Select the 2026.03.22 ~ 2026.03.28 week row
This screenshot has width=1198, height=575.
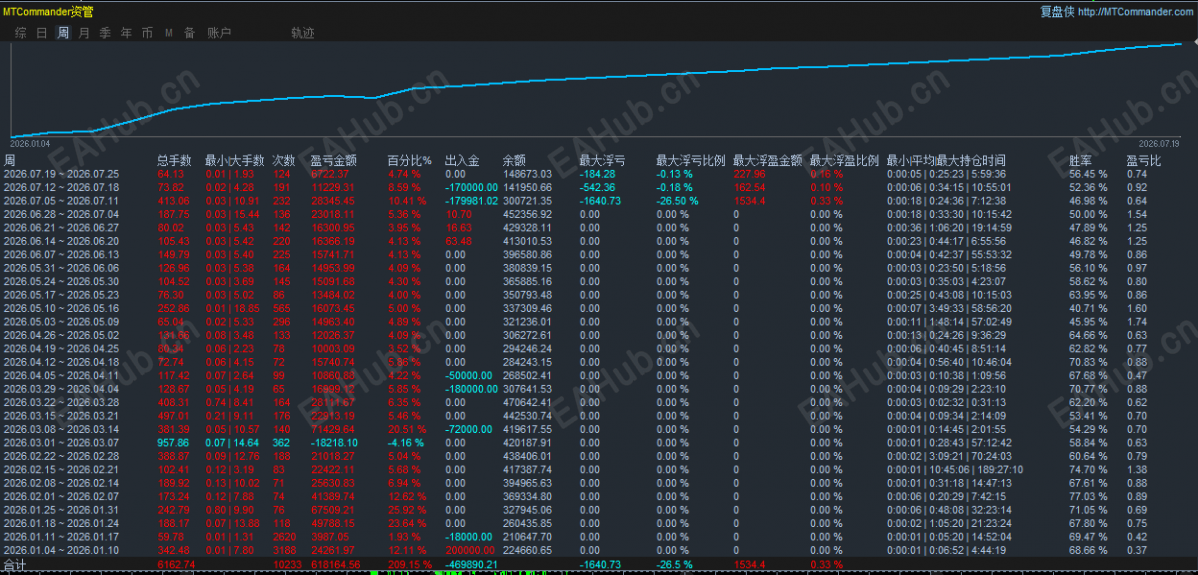tap(599, 402)
